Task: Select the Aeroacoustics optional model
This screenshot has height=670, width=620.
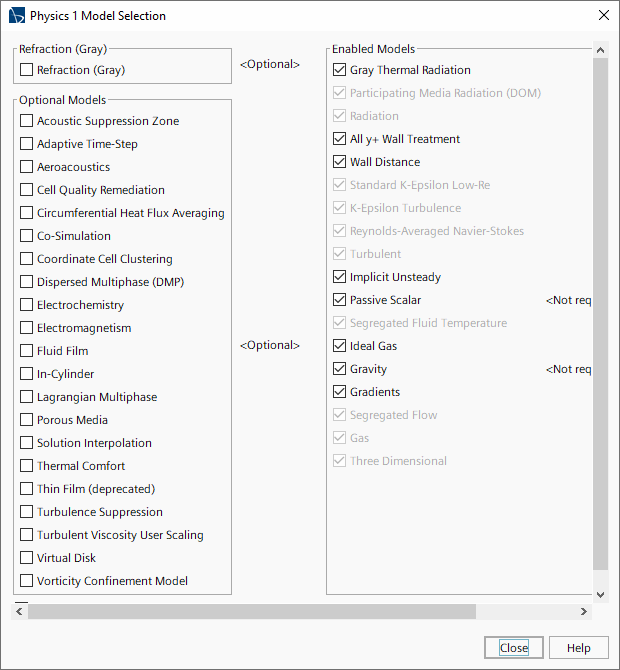Action: tap(27, 167)
